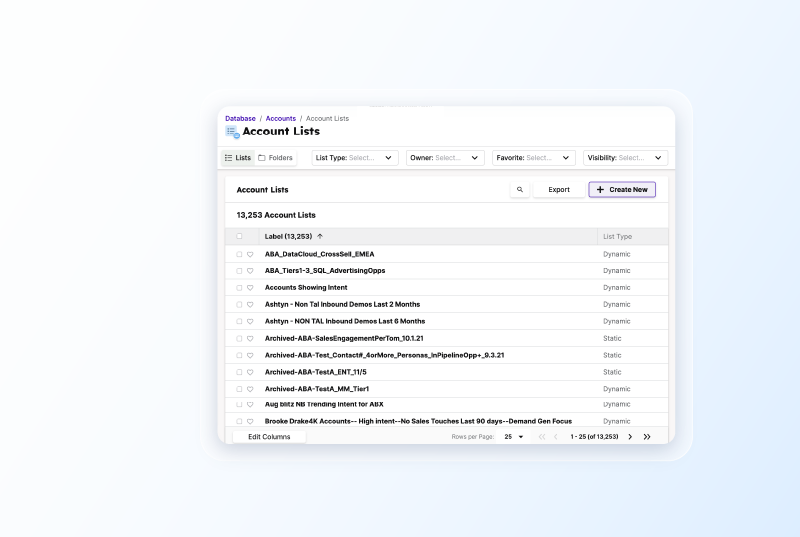Click sort arrow beside Label column
The width and height of the screenshot is (800, 537).
point(320,237)
